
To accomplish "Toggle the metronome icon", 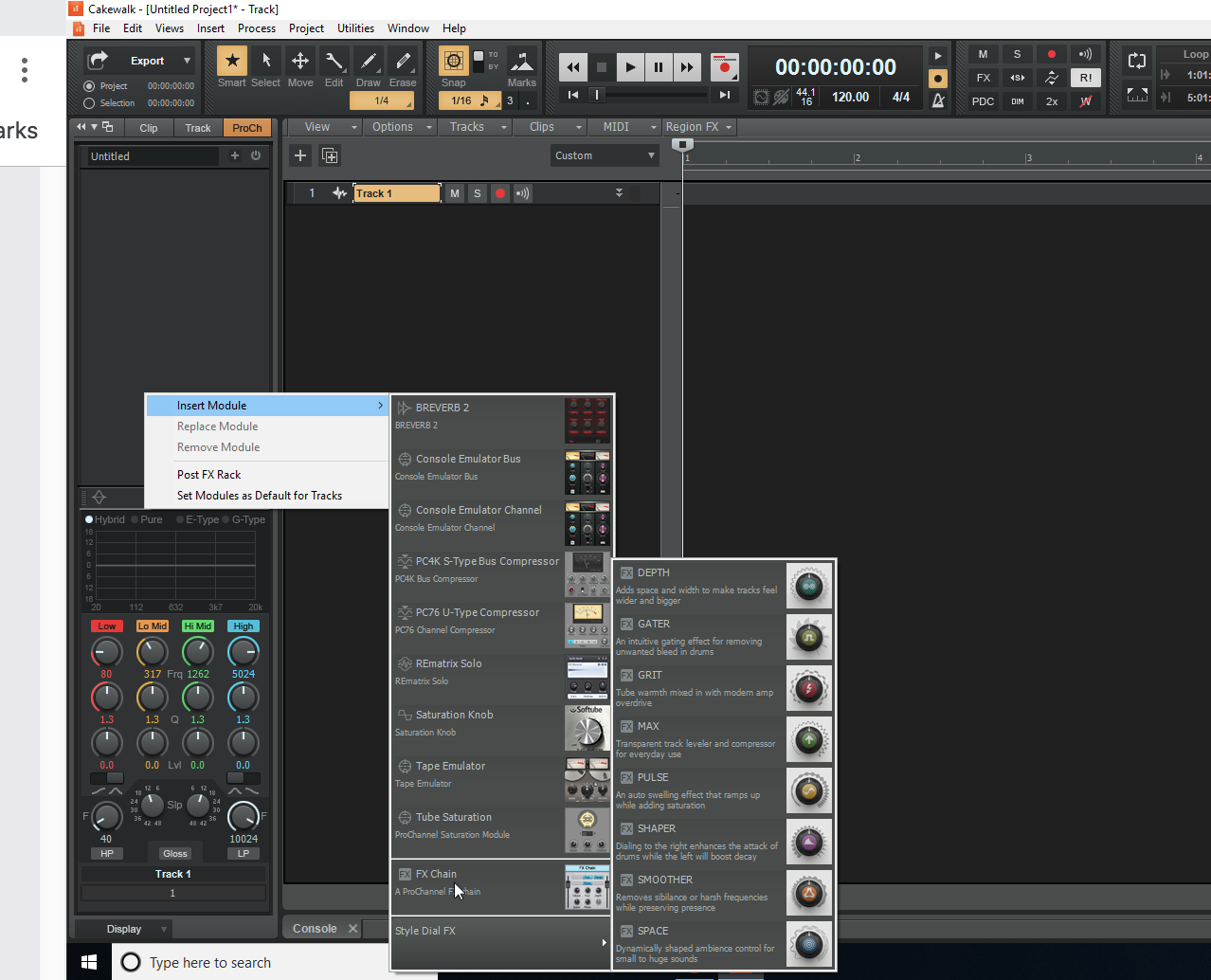I will [938, 100].
